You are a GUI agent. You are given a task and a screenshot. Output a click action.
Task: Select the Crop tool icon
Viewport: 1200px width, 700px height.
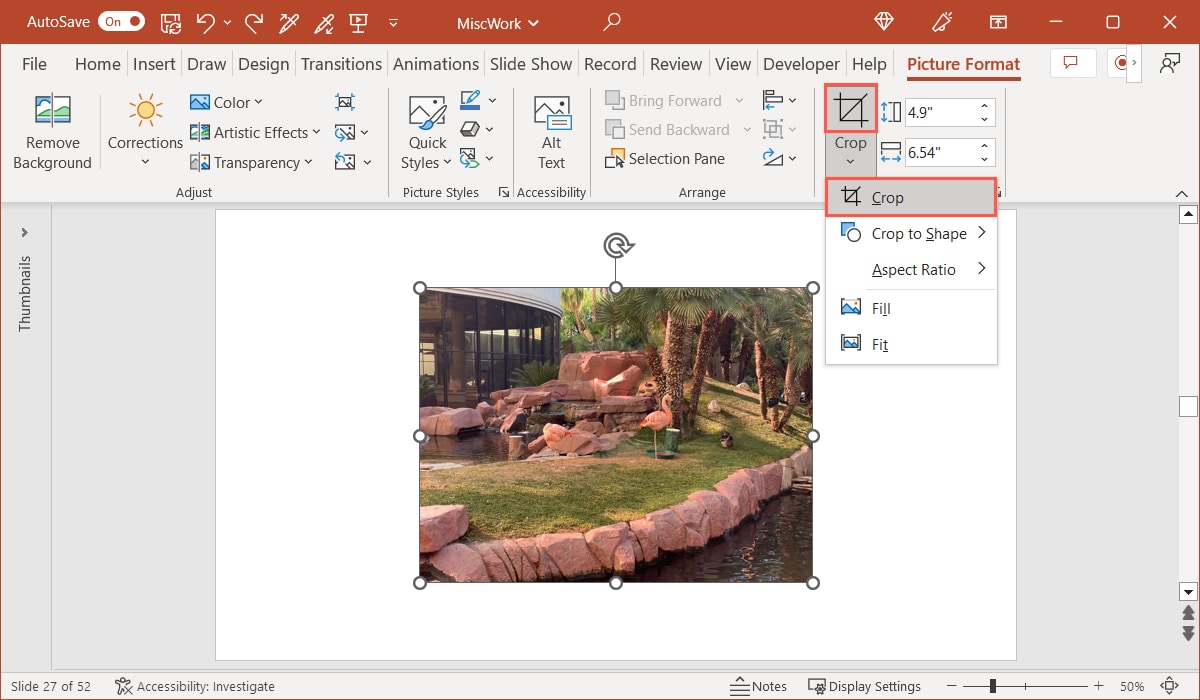point(849,108)
